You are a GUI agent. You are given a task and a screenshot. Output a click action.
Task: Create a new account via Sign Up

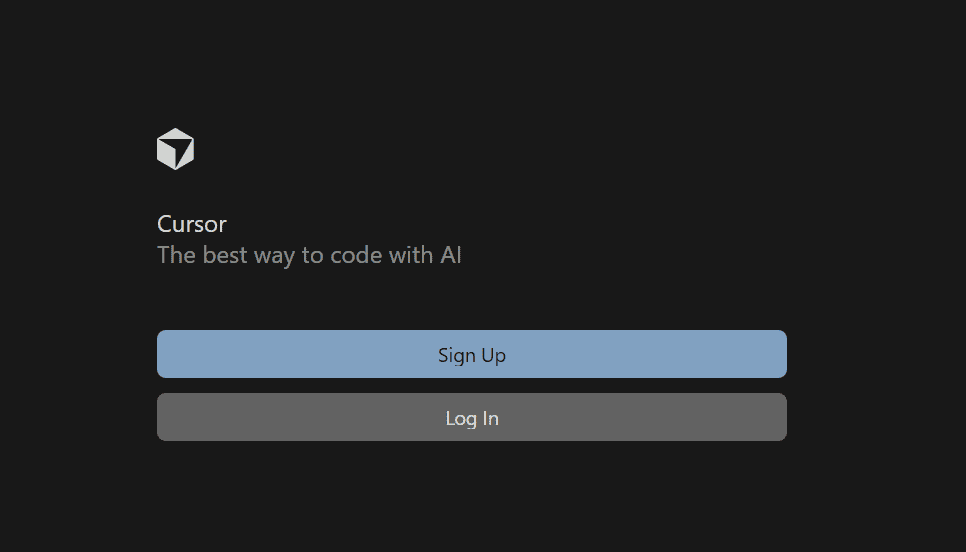click(x=471, y=354)
